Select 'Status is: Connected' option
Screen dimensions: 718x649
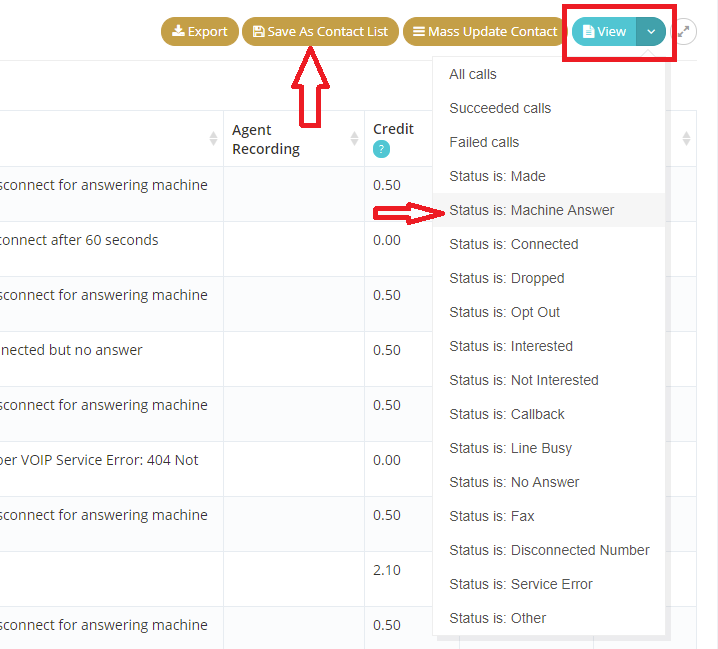click(514, 244)
